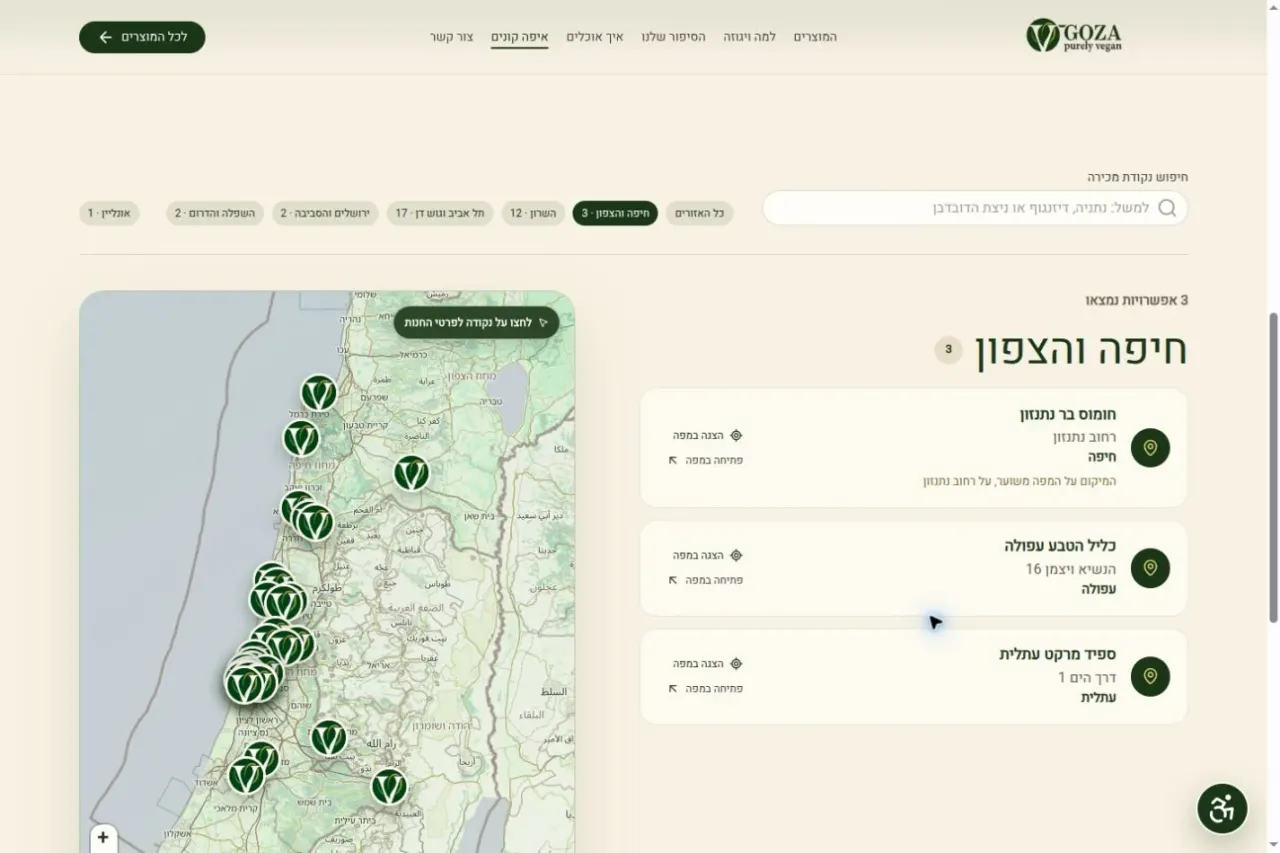Viewport: 1280px width, 853px height.
Task: Show כליל הטבע עפולה on map (הצגה במפה)
Action: (x=707, y=555)
